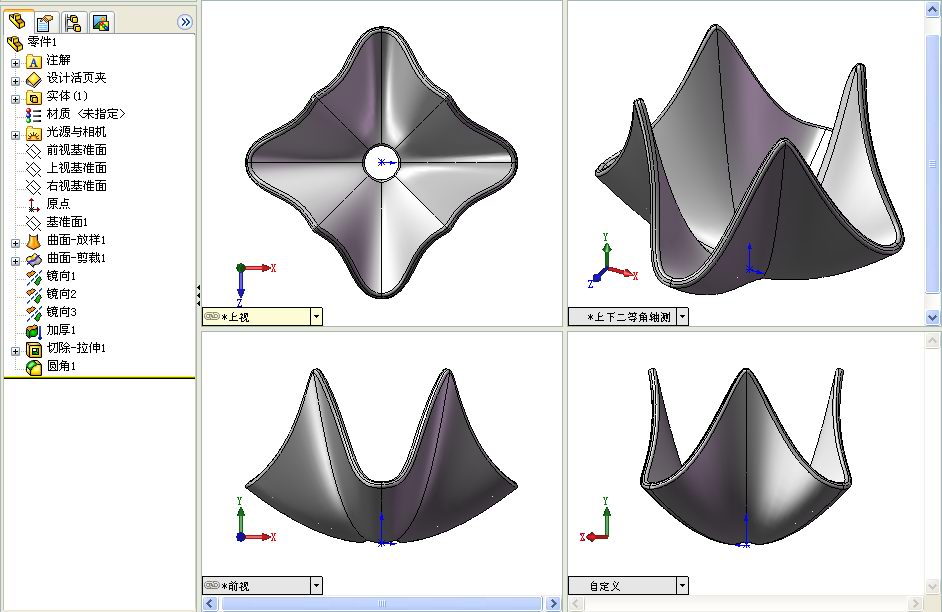Open the *上视 view orientation dropdown

(x=316, y=317)
